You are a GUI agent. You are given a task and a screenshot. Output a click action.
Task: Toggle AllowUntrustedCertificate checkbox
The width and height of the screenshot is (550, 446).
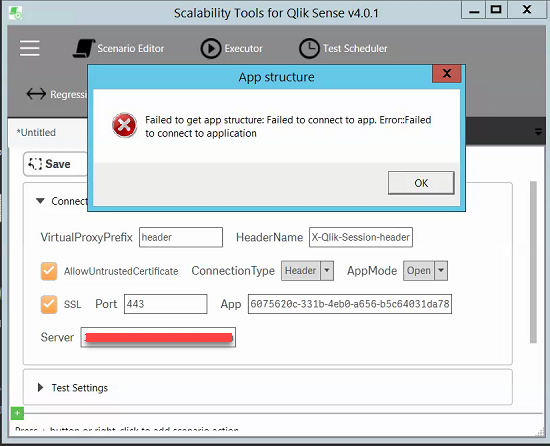click(49, 271)
